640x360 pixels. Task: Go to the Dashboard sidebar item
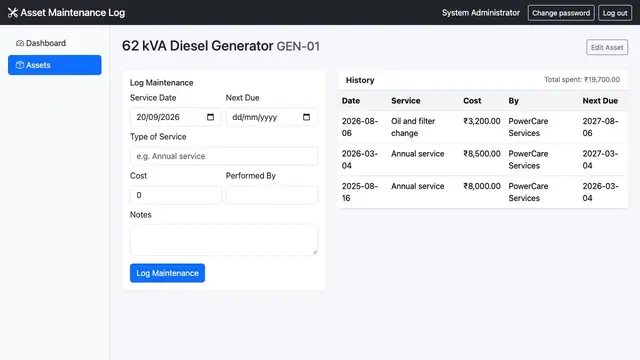(55, 43)
